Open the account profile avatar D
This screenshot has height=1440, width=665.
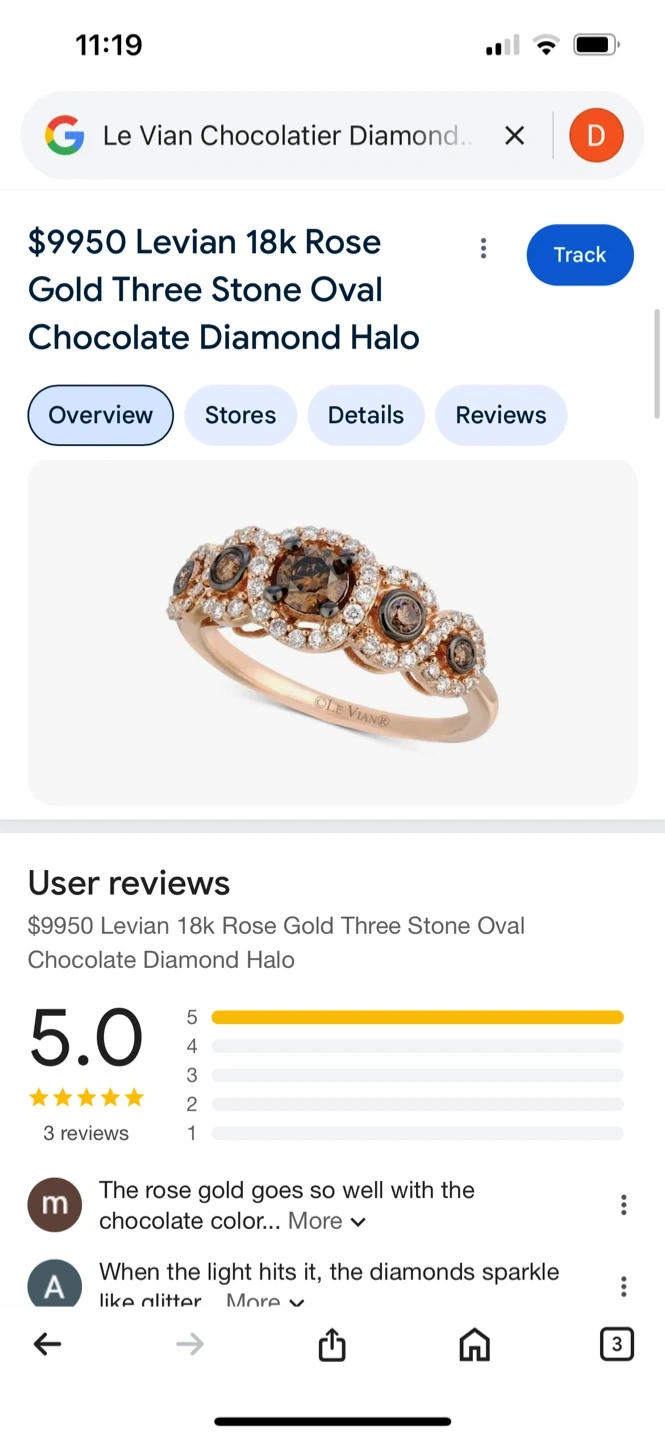pyautogui.click(x=596, y=135)
